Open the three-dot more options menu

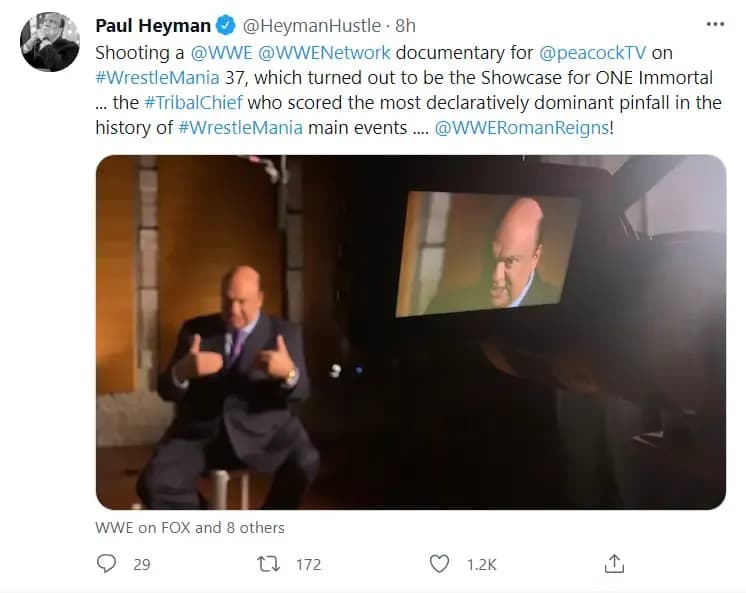(715, 24)
